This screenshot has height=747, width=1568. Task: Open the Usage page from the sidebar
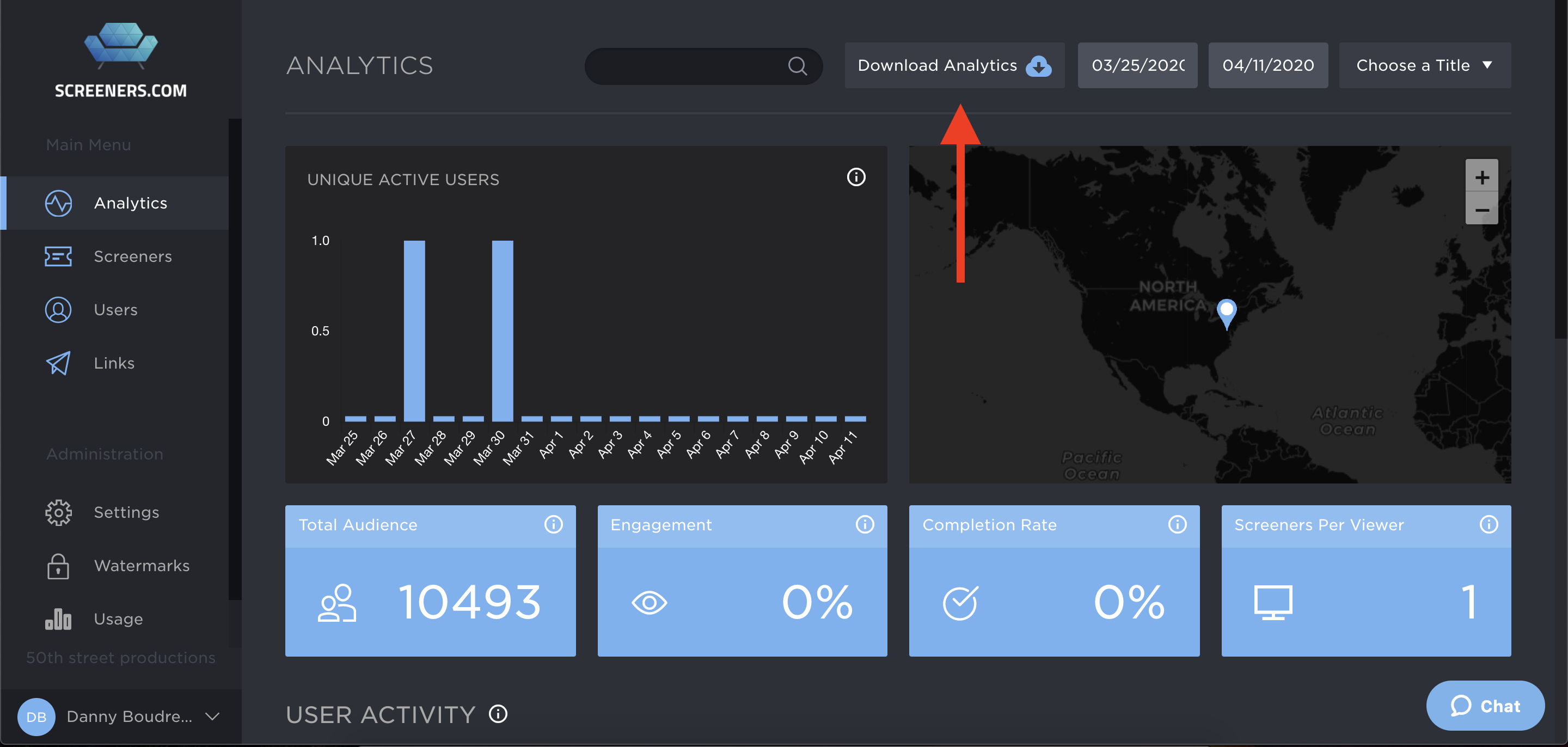[x=118, y=619]
